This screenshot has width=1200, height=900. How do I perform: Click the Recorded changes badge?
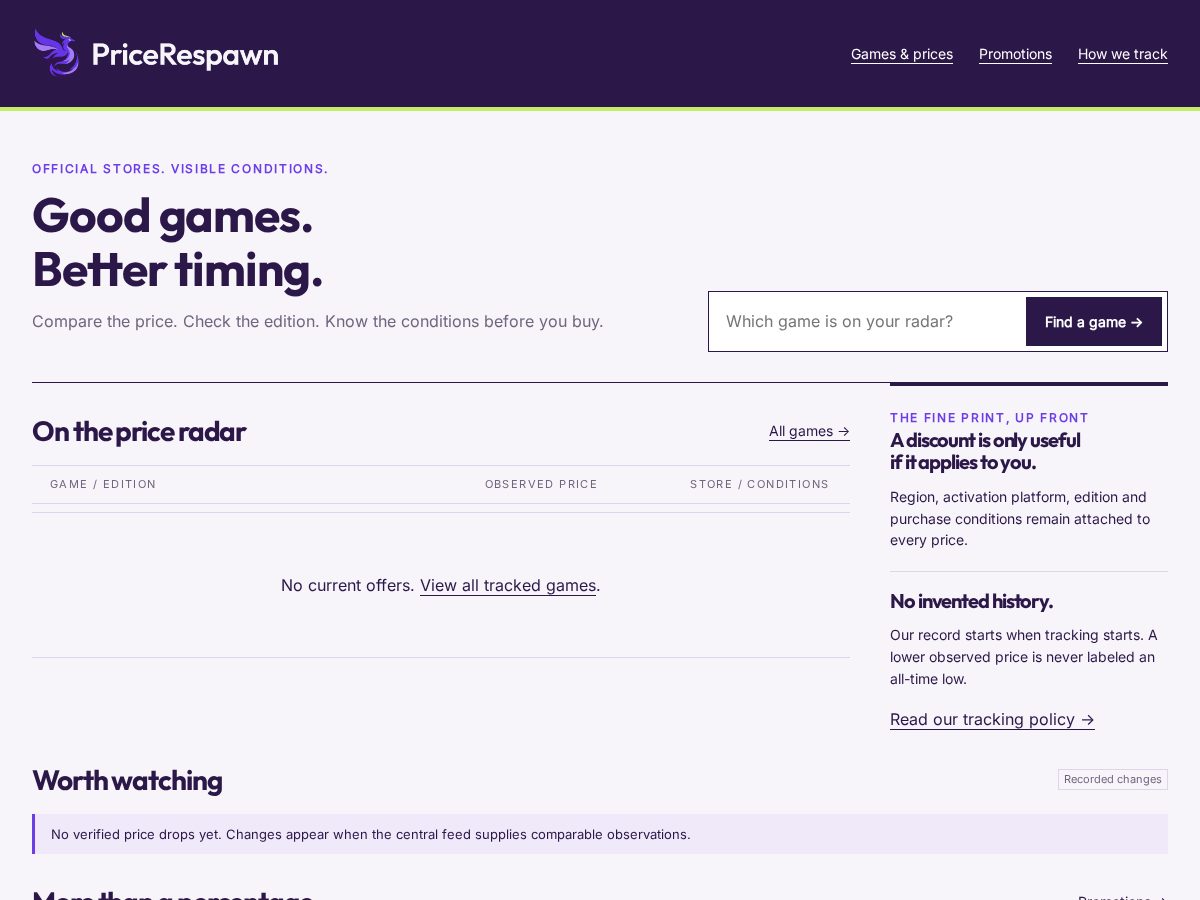[x=1113, y=779]
